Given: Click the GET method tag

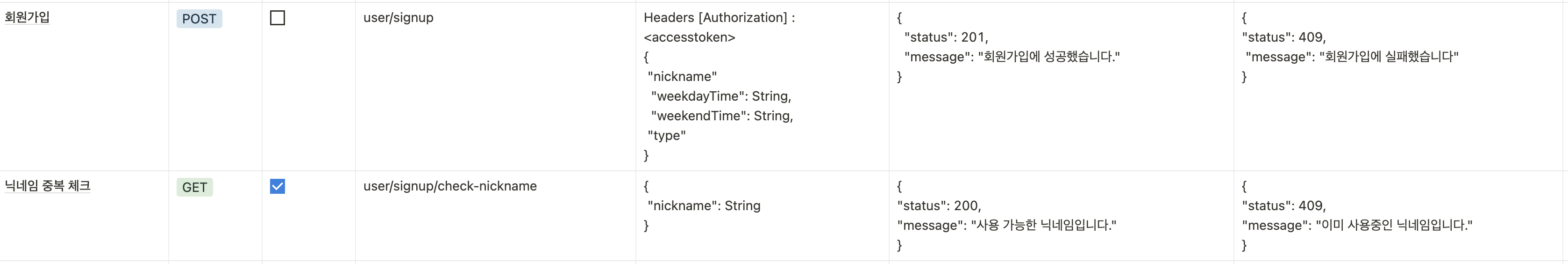Looking at the screenshot, I should (x=195, y=187).
